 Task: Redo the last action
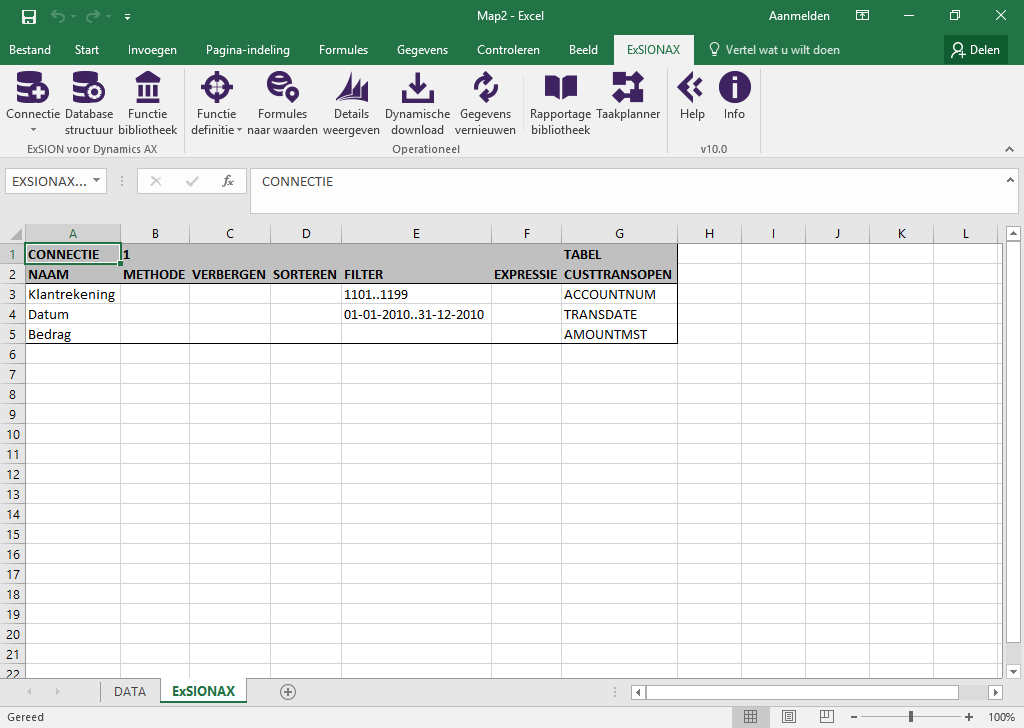[x=93, y=16]
